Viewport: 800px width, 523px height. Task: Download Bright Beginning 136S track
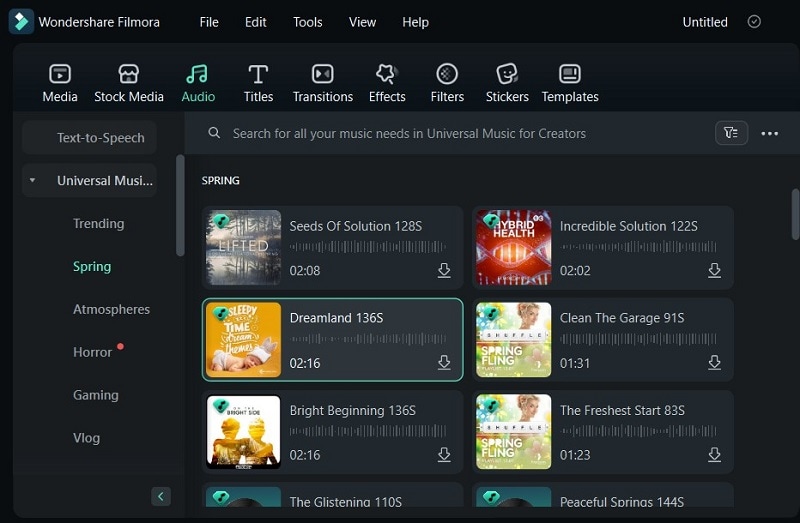[x=444, y=455]
